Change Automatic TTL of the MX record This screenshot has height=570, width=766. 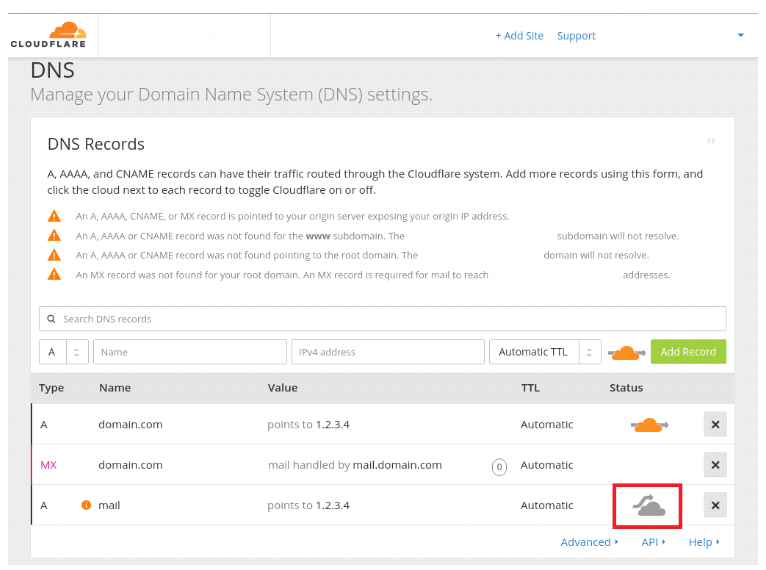tap(547, 465)
